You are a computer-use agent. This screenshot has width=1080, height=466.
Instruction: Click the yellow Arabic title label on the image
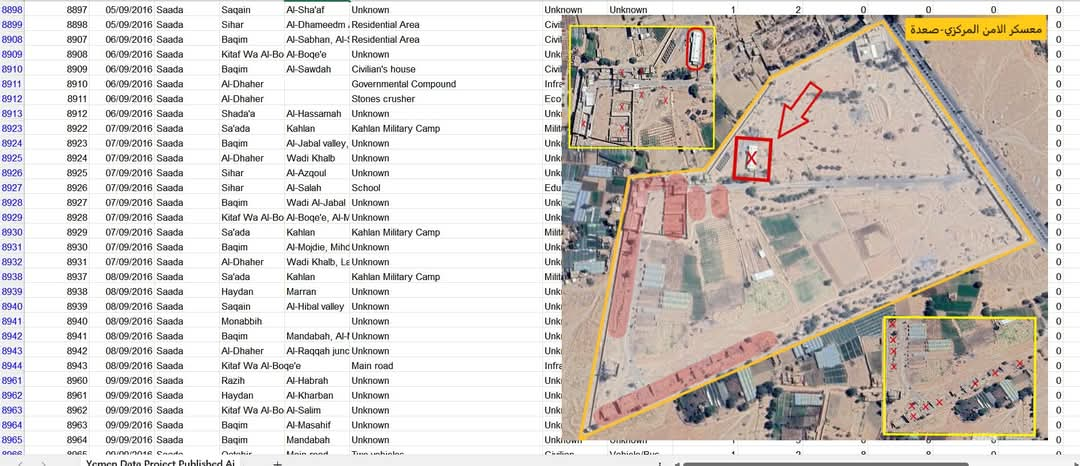[x=976, y=30]
